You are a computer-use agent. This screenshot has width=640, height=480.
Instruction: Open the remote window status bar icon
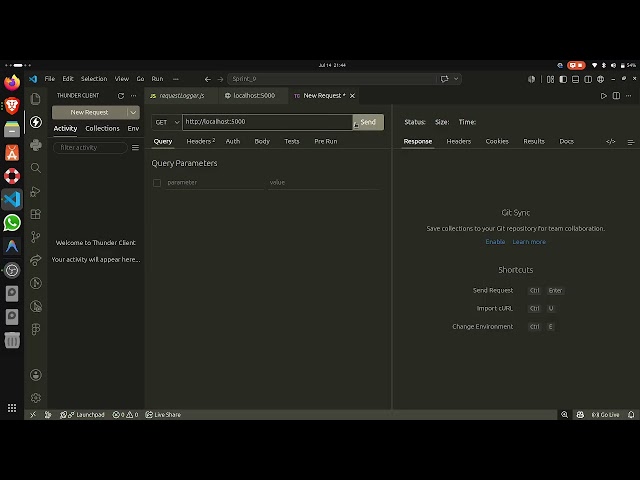tap(33, 414)
